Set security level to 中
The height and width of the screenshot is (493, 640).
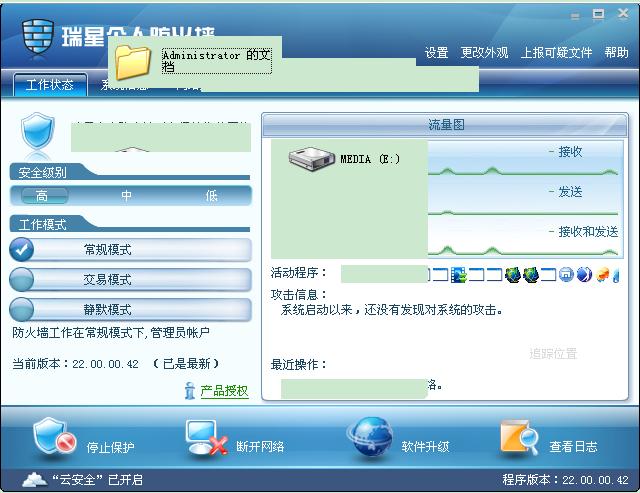point(127,196)
